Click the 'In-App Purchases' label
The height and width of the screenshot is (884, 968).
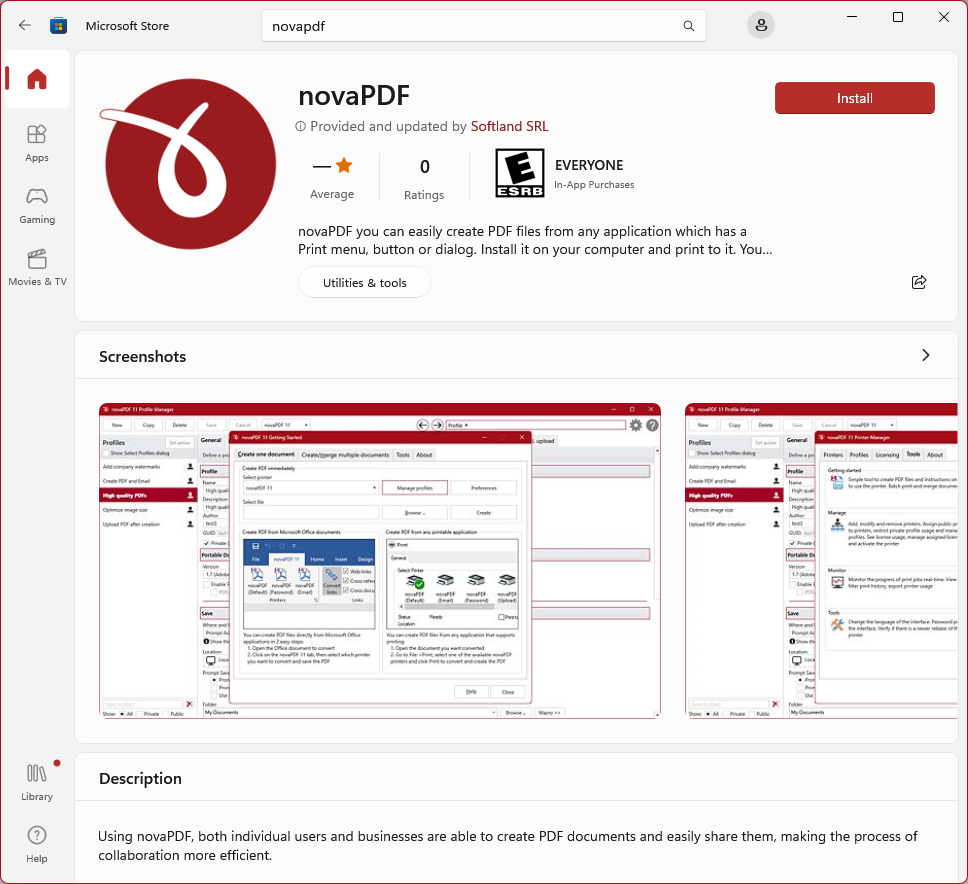point(594,185)
